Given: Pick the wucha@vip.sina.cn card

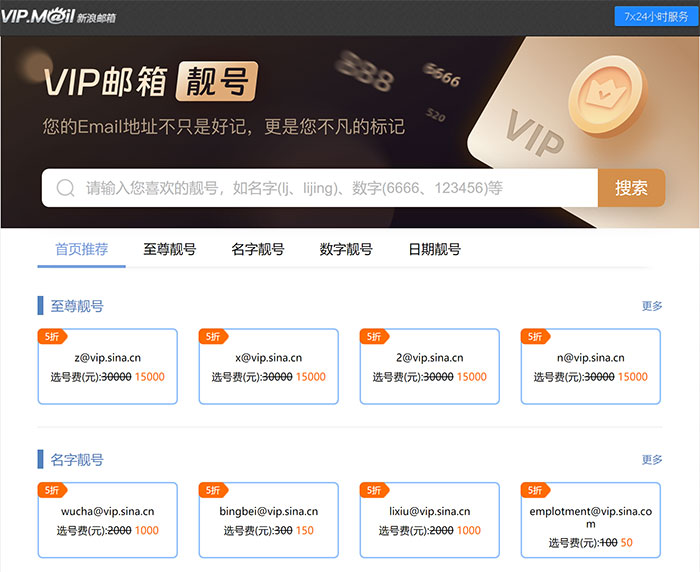Looking at the screenshot, I should pos(108,520).
